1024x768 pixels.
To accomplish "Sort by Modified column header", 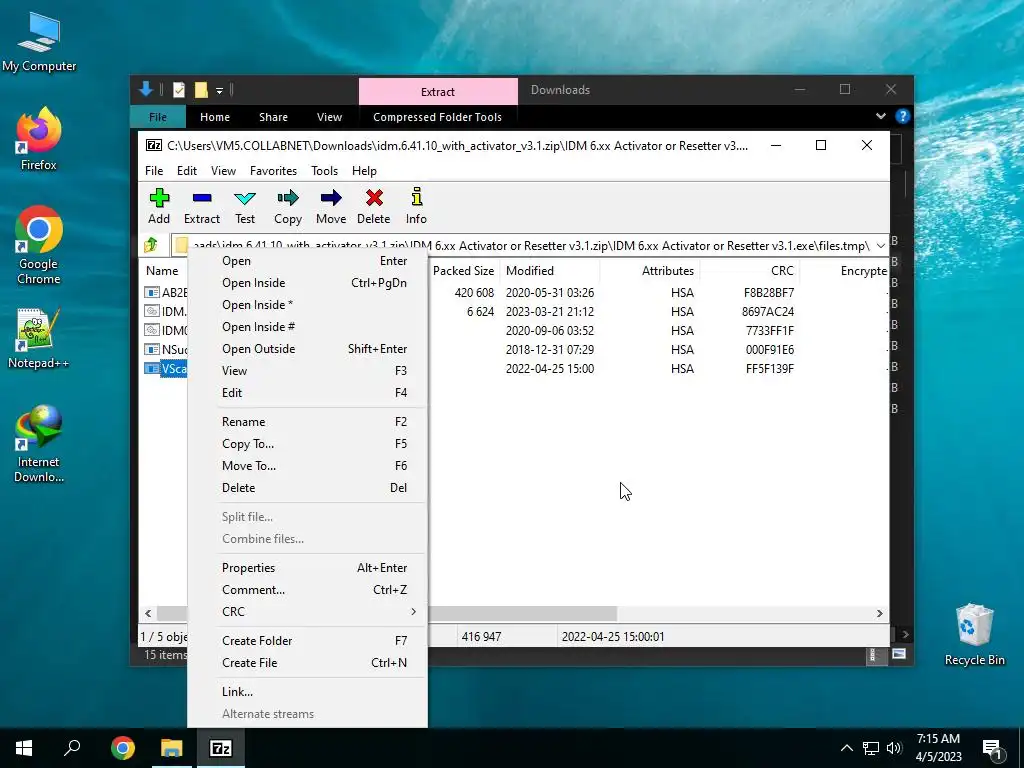I will tap(550, 270).
